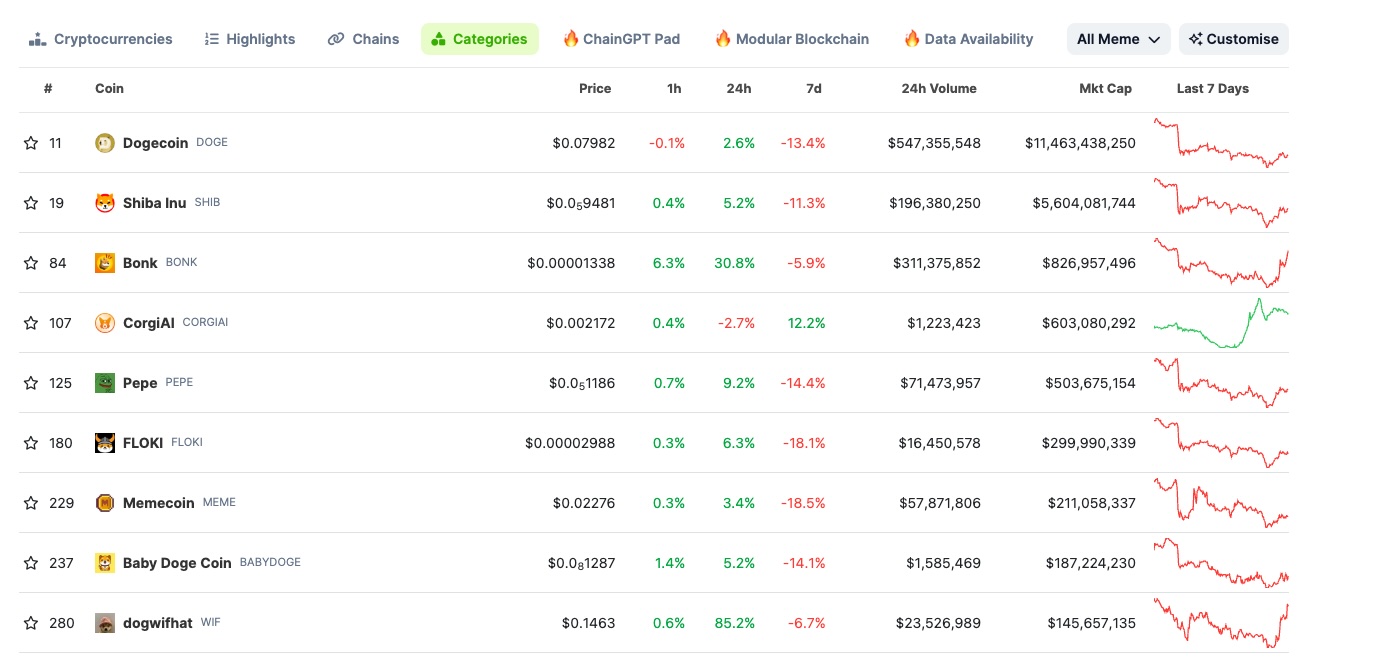The width and height of the screenshot is (1376, 657).
Task: Click the fire icon beside ChainGPT Pad
Action: pos(571,38)
